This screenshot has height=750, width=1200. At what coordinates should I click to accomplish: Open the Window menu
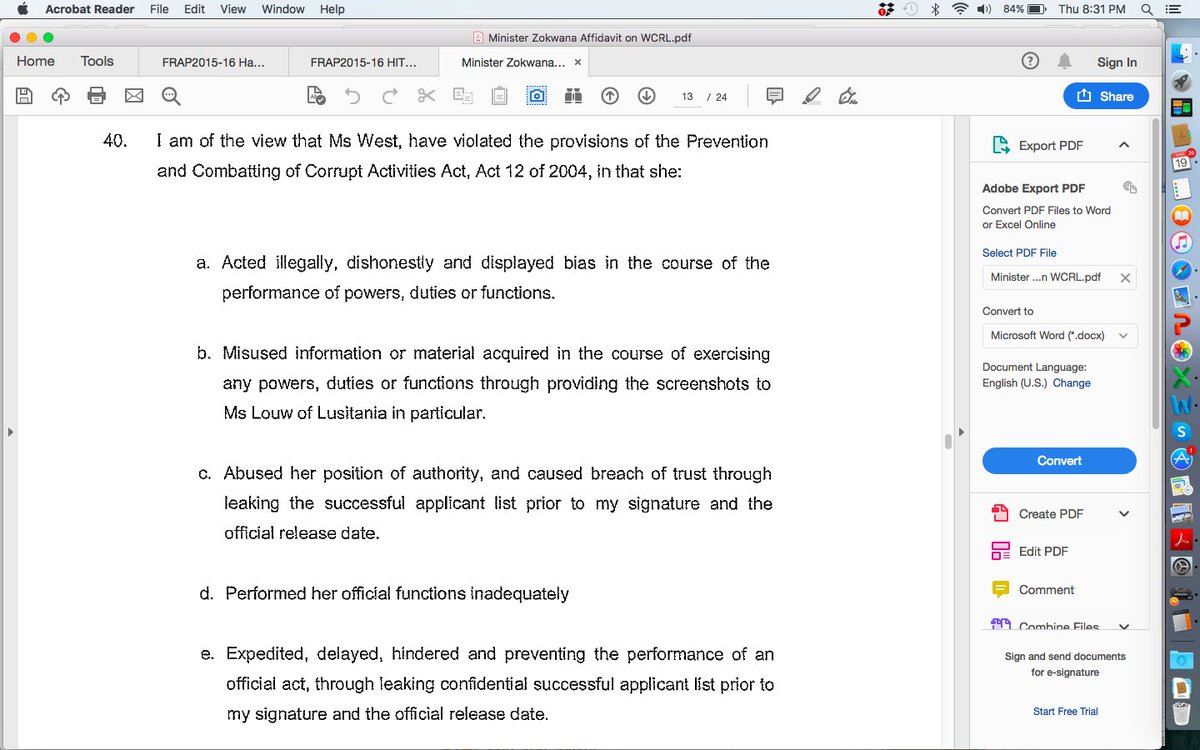(283, 9)
